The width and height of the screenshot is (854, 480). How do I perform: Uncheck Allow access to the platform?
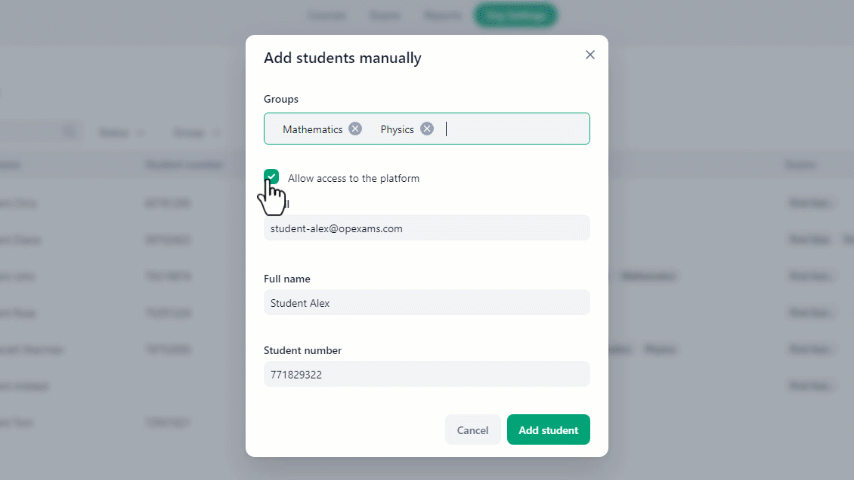click(271, 177)
